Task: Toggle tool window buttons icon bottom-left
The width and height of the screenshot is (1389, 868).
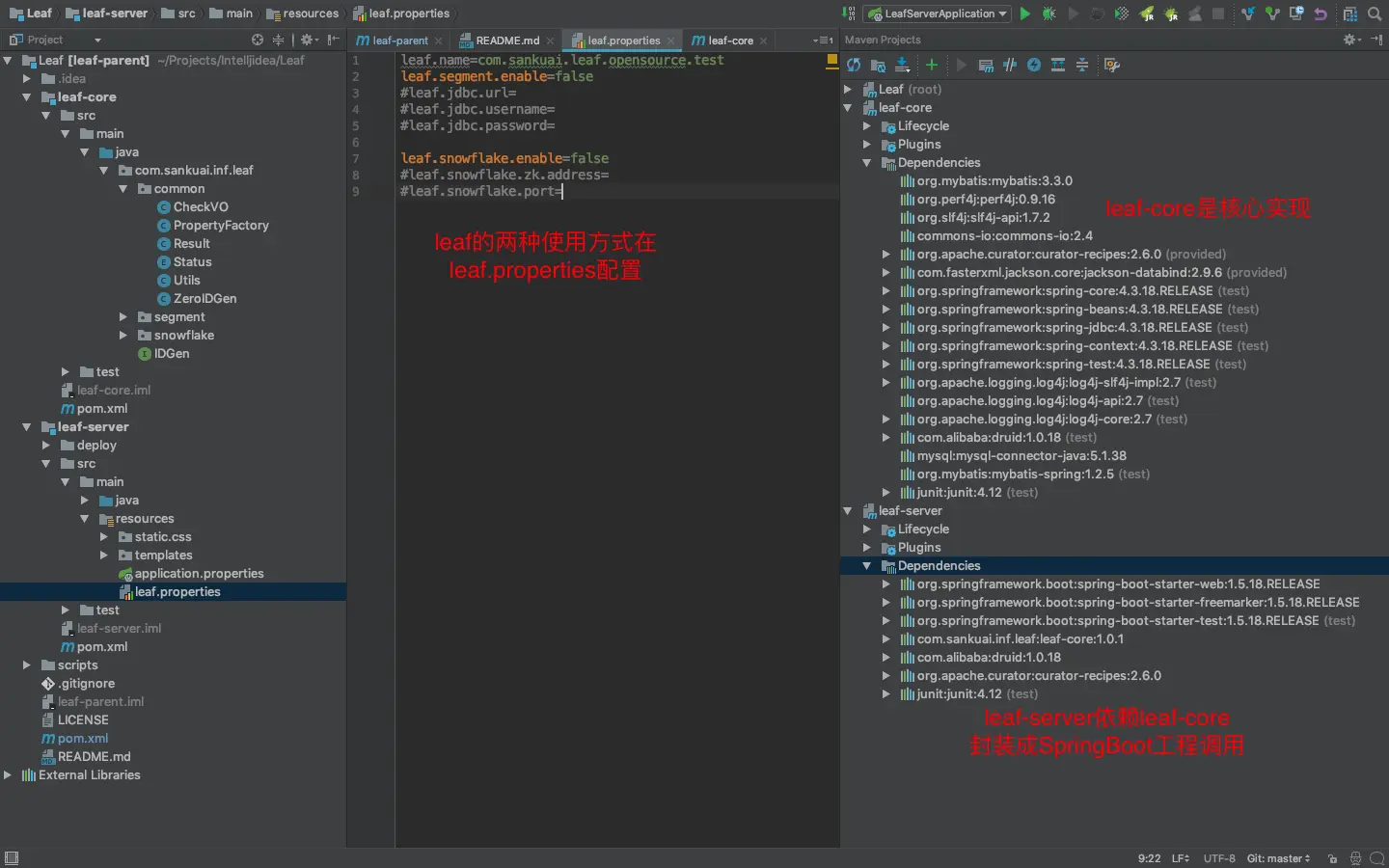Action: click(x=12, y=858)
